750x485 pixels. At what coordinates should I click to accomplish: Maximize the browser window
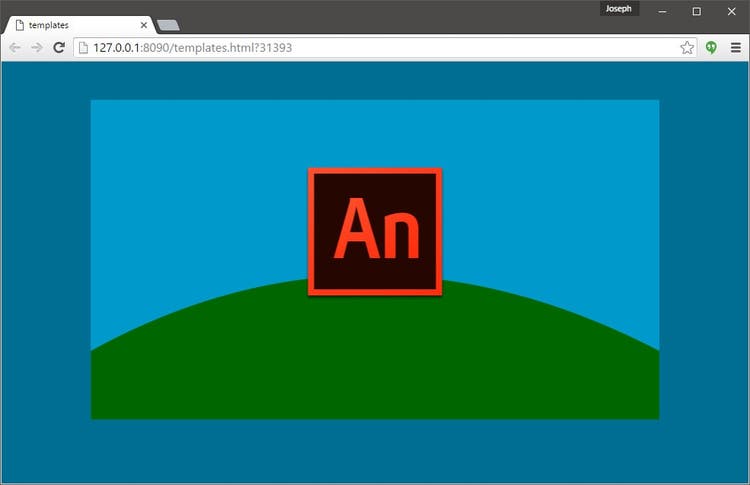pyautogui.click(x=697, y=10)
